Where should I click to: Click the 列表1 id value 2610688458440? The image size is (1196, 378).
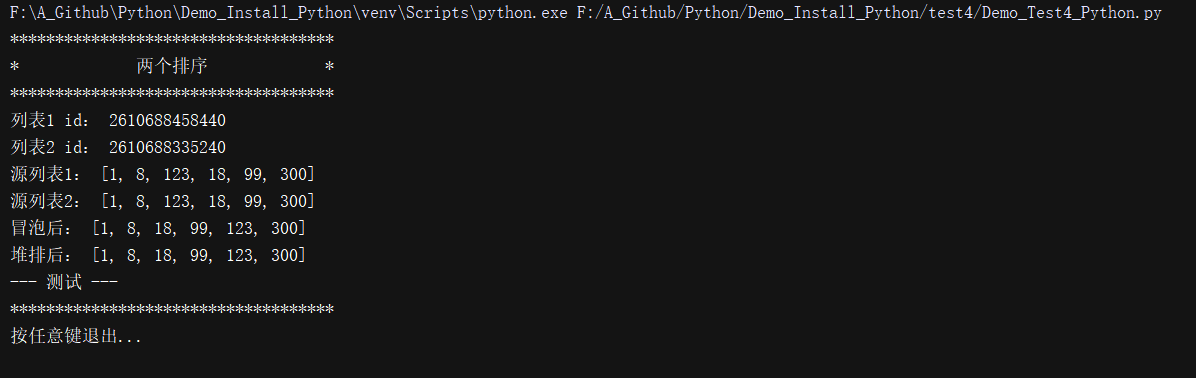(x=167, y=121)
